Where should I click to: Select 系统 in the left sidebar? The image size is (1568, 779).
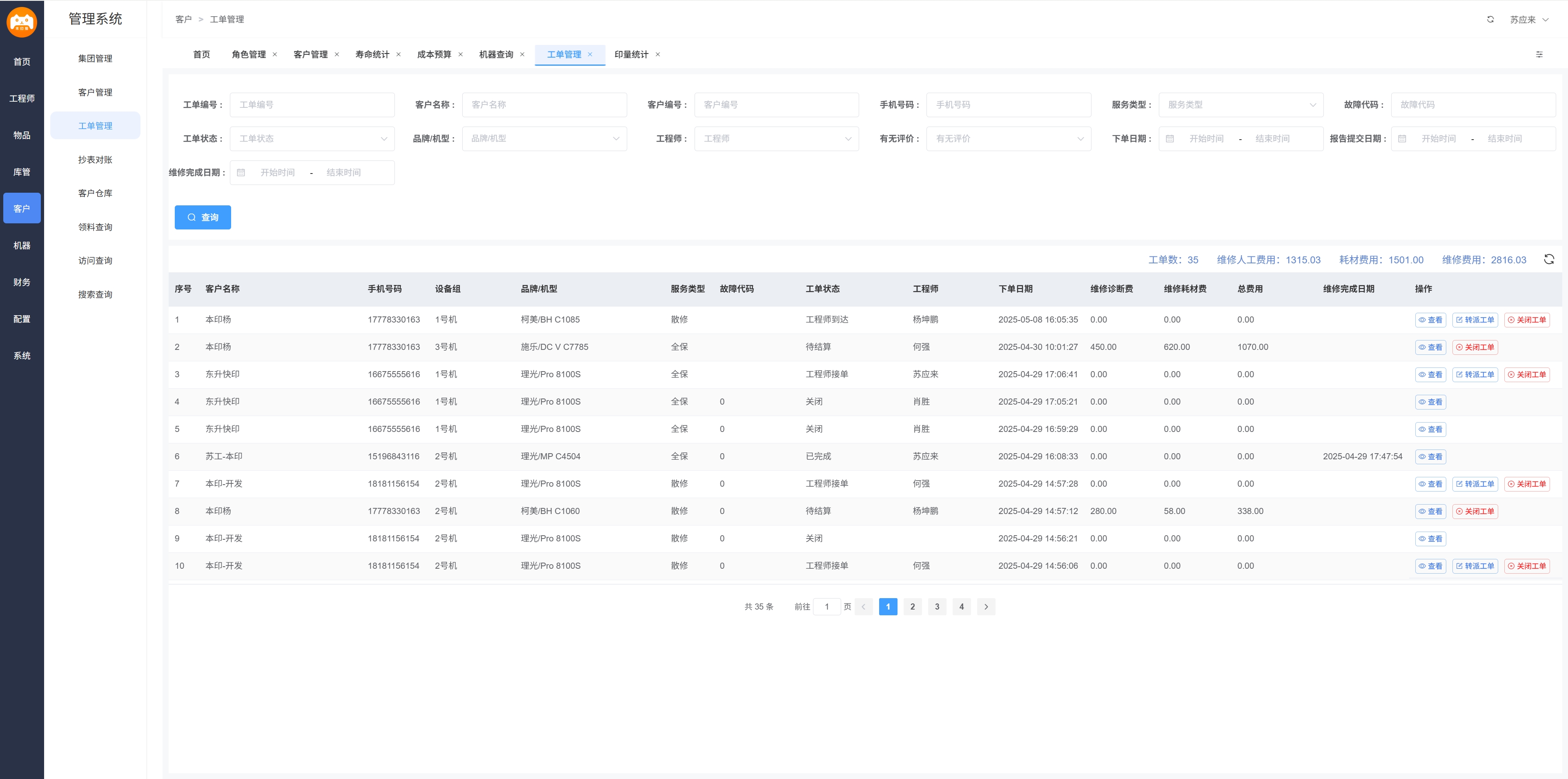(22, 356)
